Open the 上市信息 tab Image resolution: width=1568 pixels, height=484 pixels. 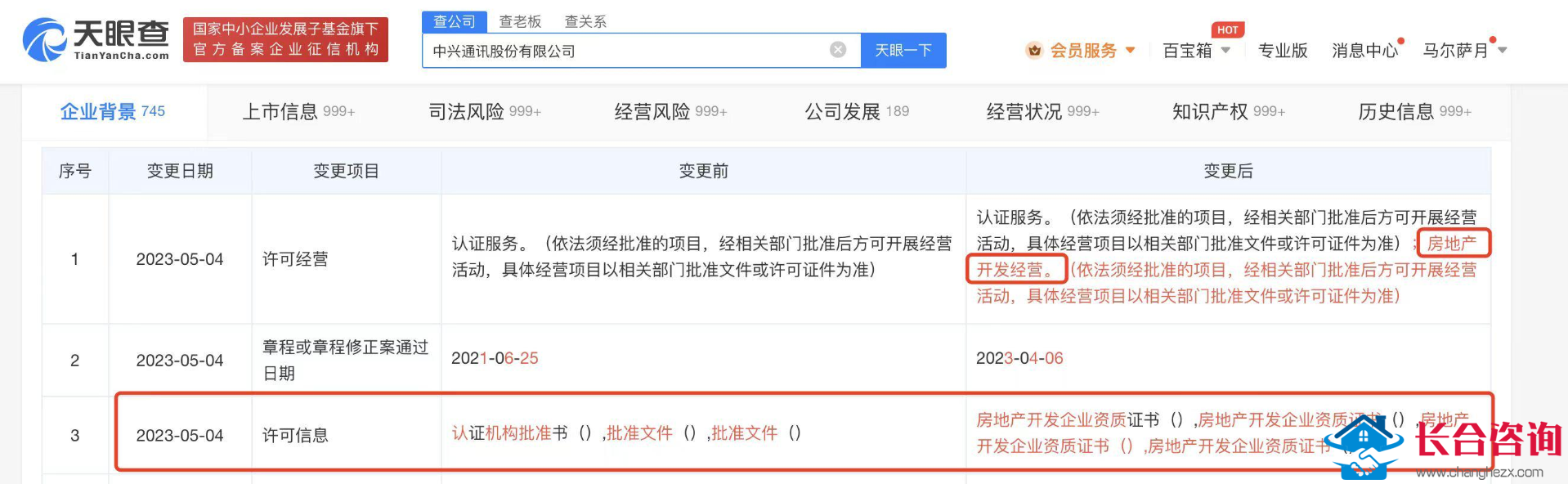(298, 112)
